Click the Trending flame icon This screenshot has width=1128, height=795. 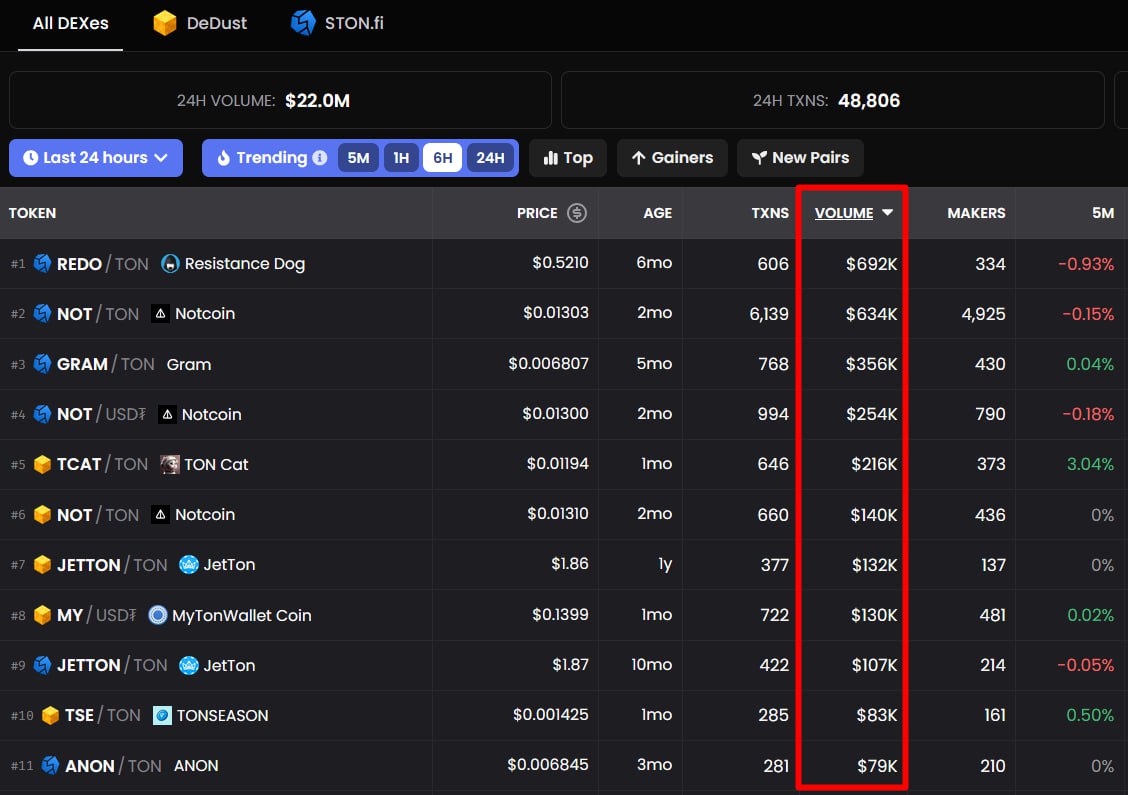(x=224, y=158)
